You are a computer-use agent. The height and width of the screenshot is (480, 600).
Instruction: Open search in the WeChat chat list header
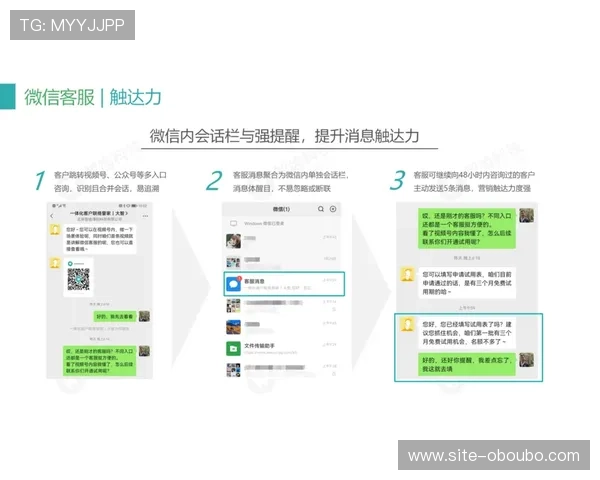point(321,209)
